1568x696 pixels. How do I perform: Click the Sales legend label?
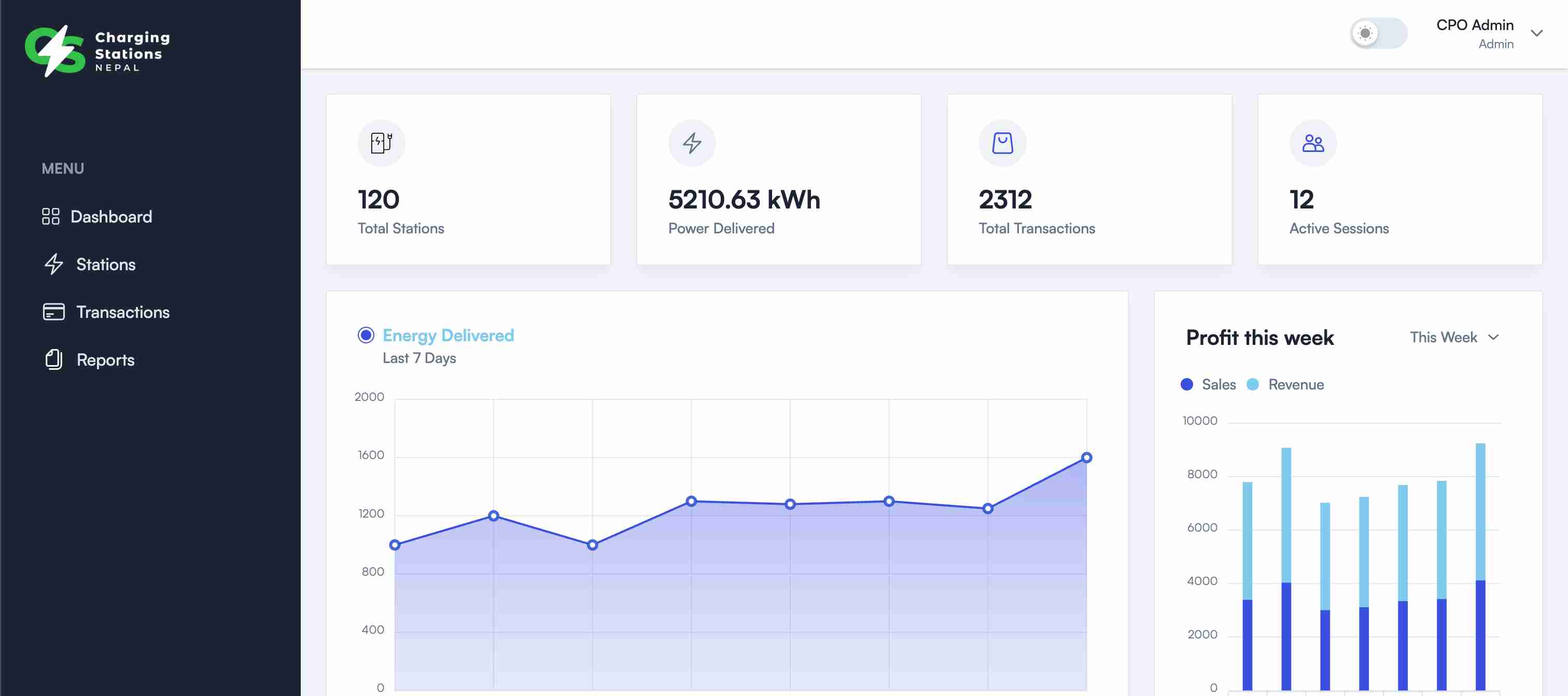(1219, 384)
